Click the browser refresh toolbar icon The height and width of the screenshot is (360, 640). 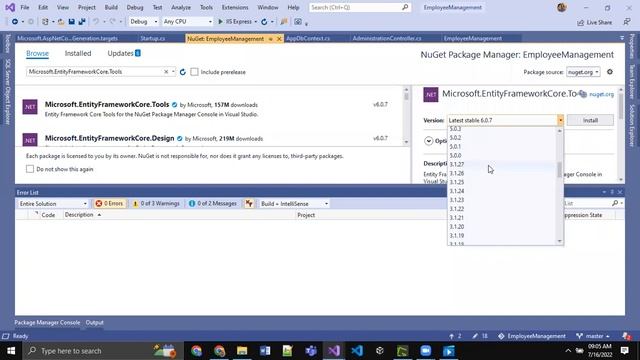[264, 22]
